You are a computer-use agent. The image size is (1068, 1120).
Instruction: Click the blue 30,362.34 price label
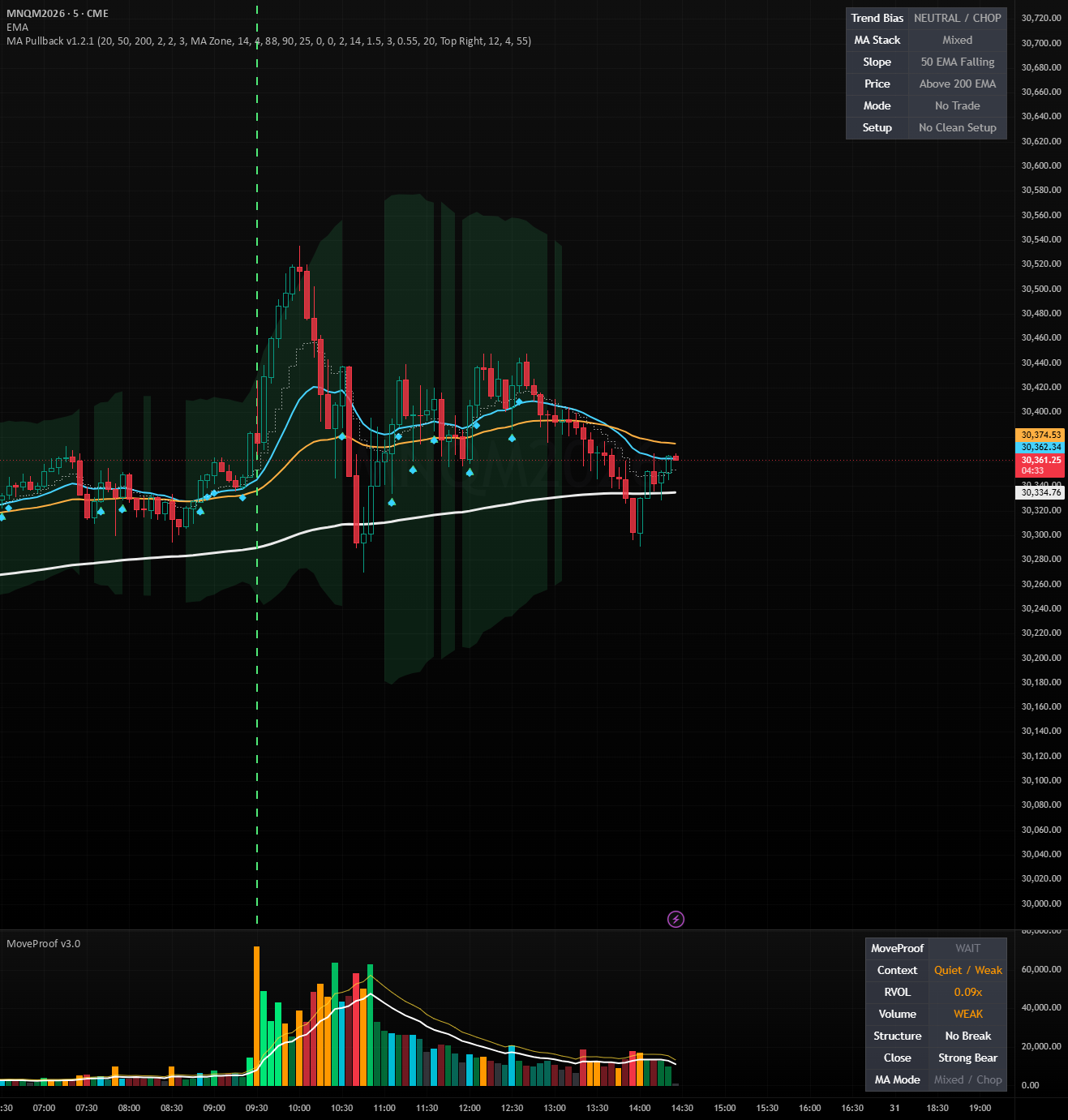[x=1041, y=447]
